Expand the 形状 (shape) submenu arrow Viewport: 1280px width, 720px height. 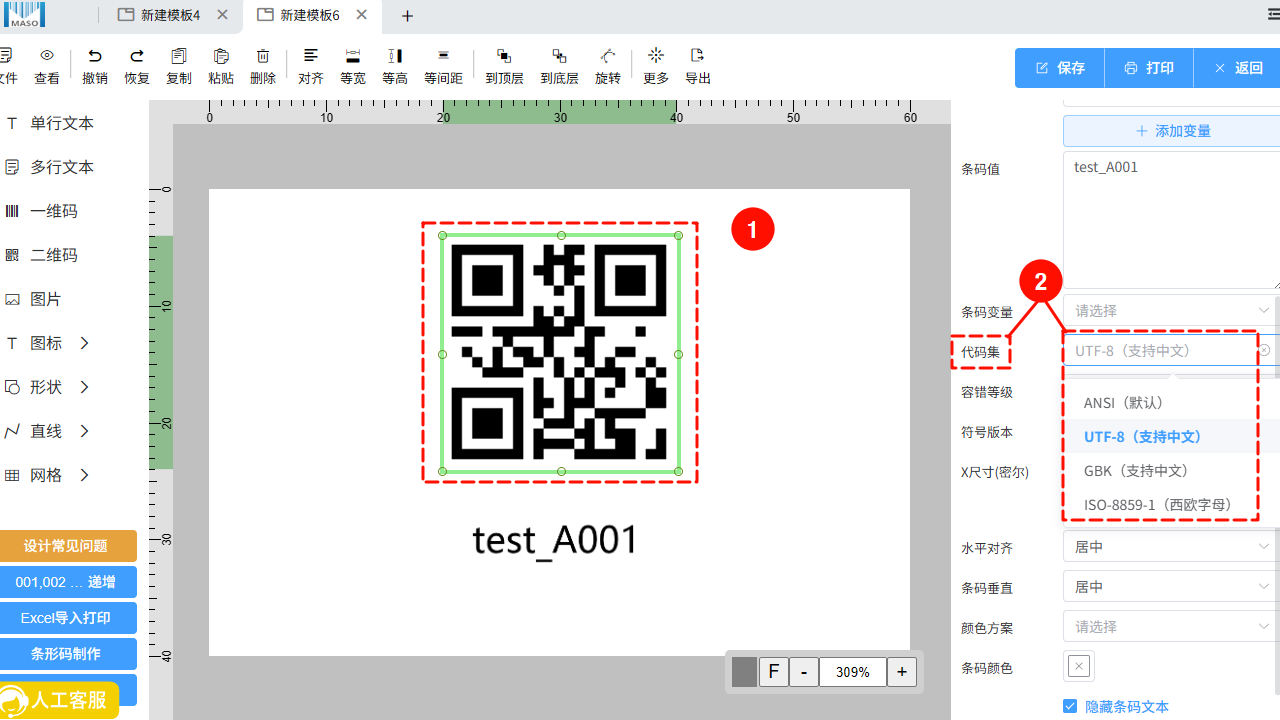[85, 387]
